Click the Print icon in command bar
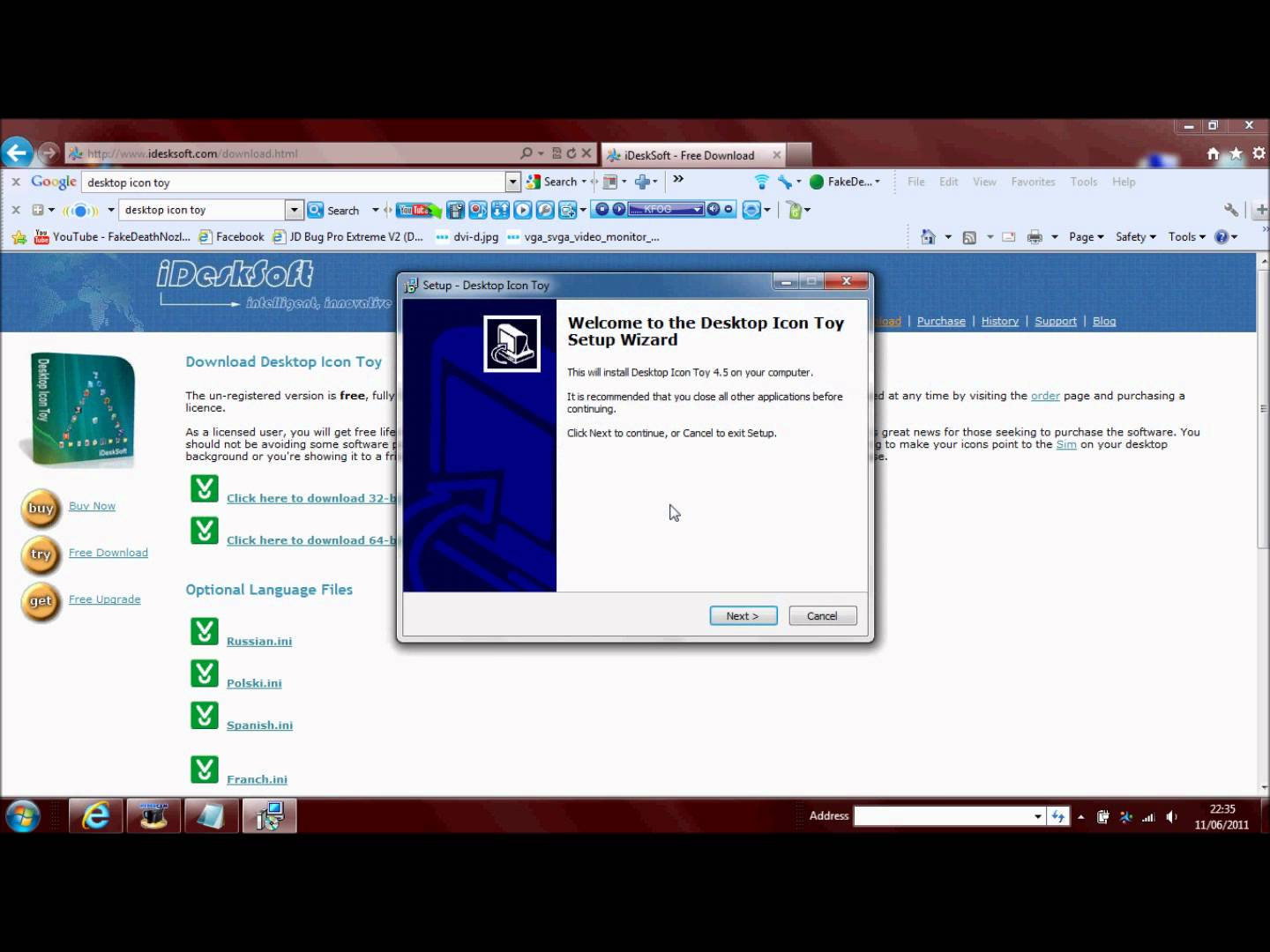Screen dimensions: 1270x952 (1035, 237)
